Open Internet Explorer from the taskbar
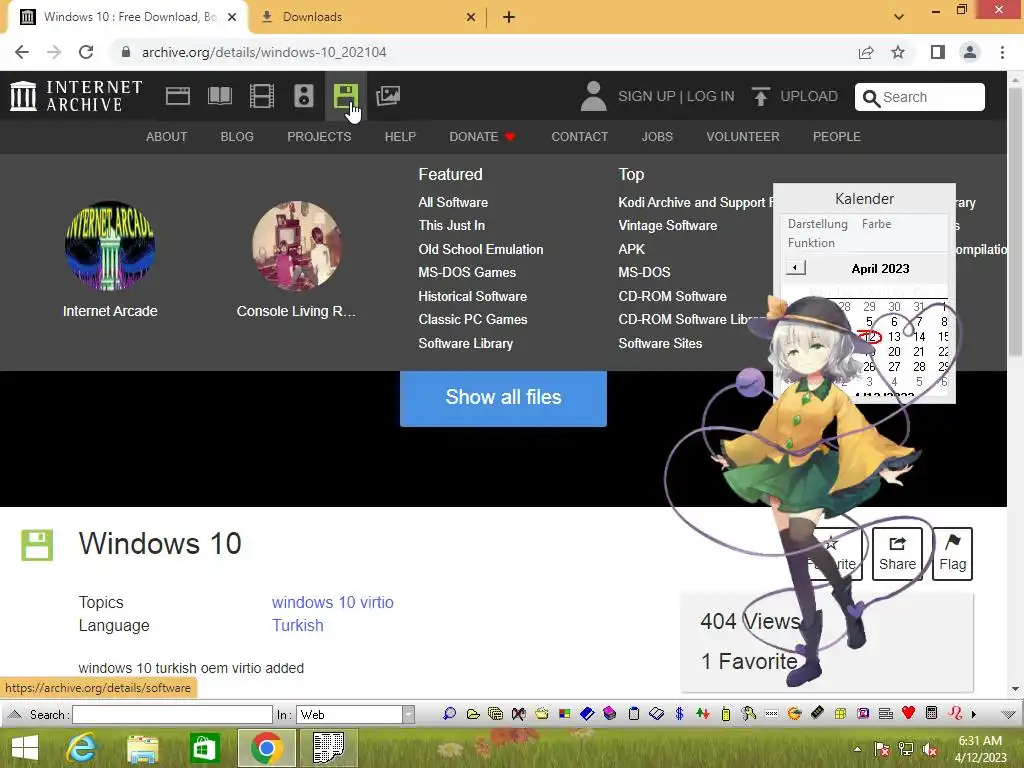The image size is (1024, 768). point(82,748)
